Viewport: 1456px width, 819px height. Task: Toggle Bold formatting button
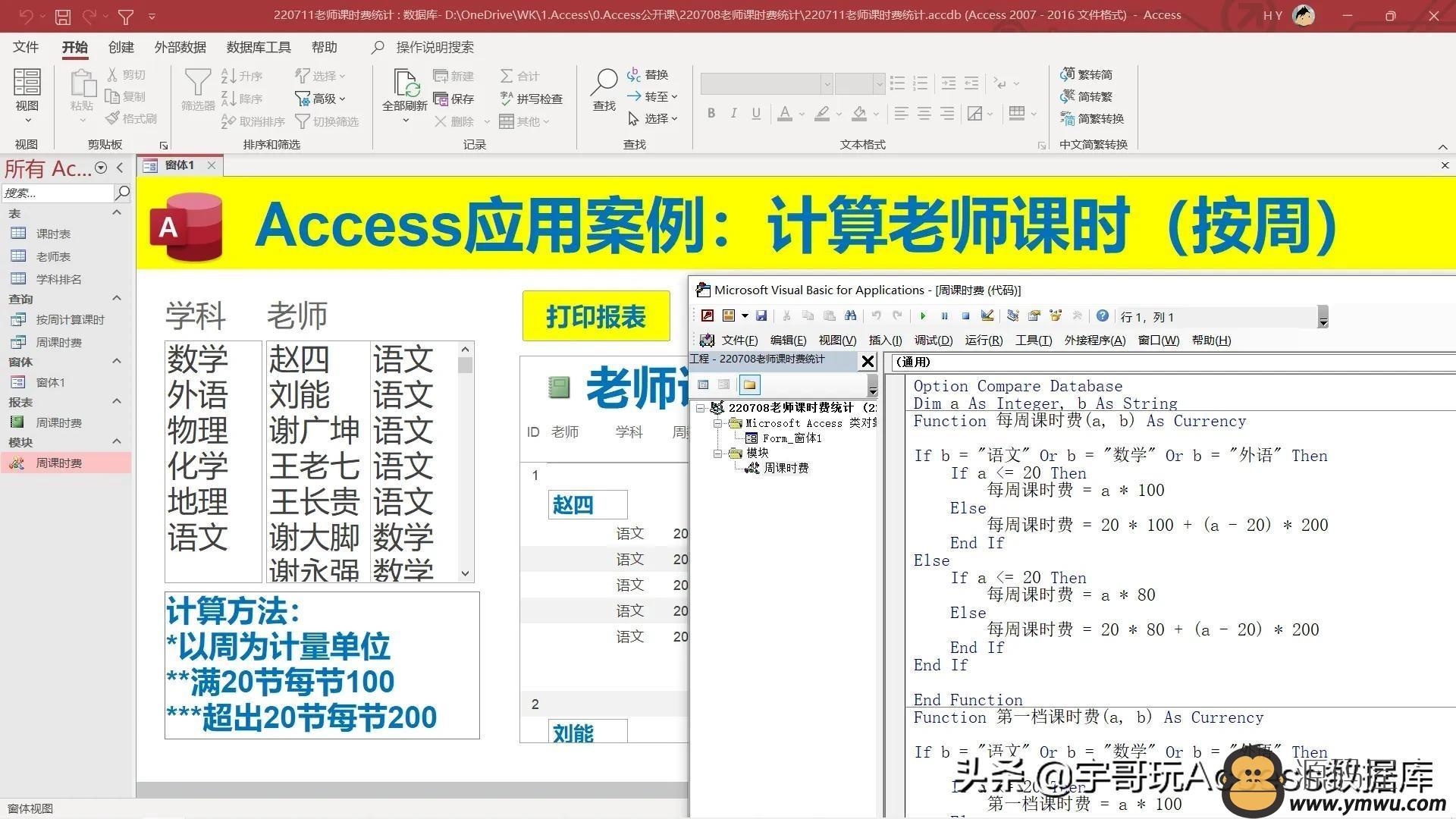[711, 114]
